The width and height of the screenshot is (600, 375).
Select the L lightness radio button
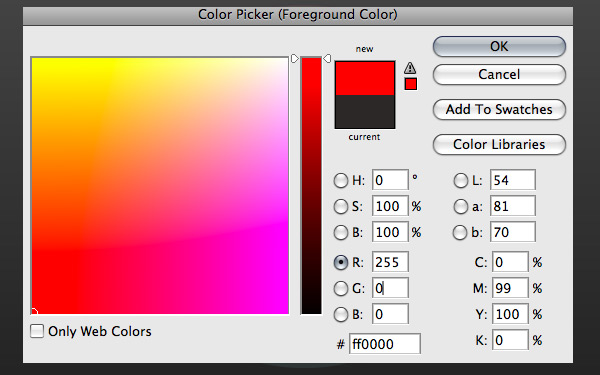coord(461,180)
